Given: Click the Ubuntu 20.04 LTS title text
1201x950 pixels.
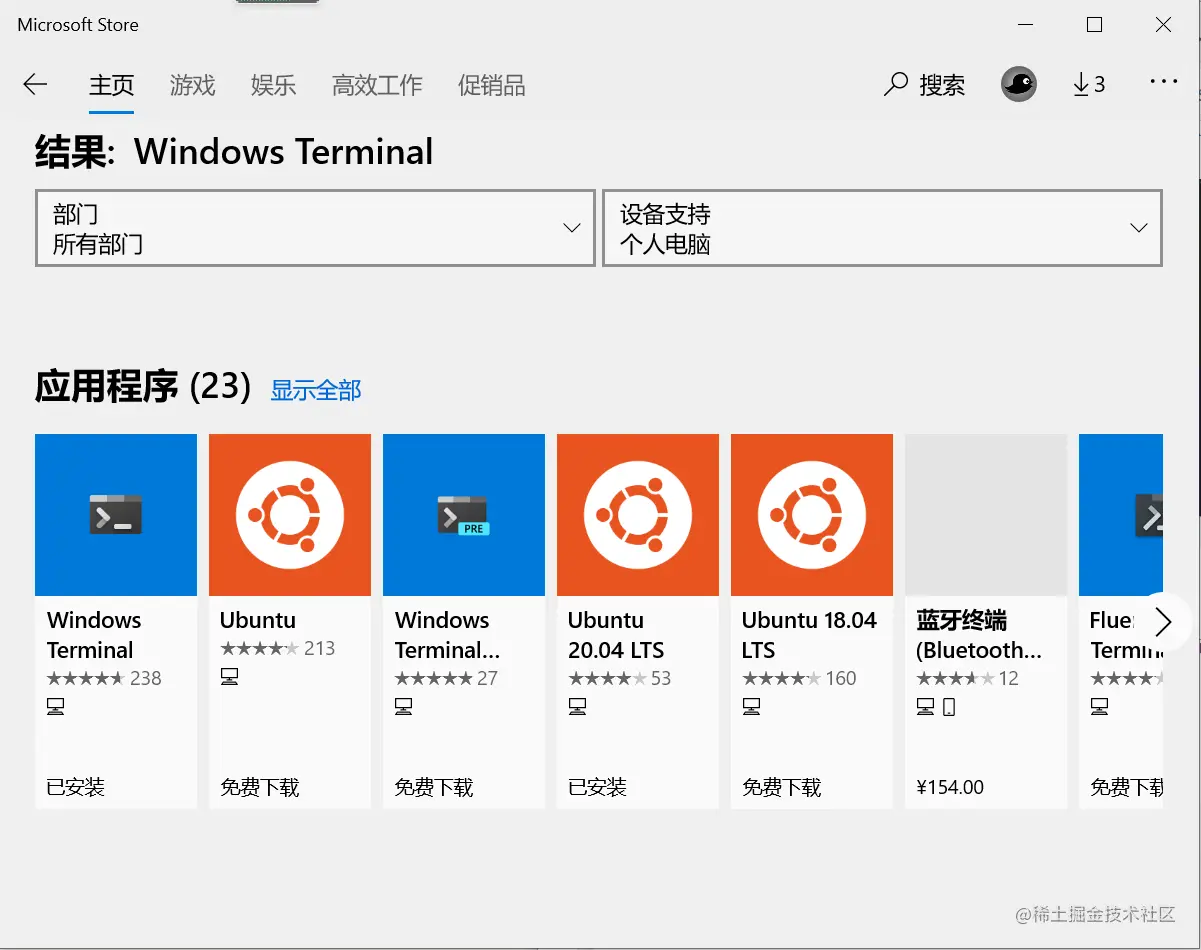Looking at the screenshot, I should [616, 635].
